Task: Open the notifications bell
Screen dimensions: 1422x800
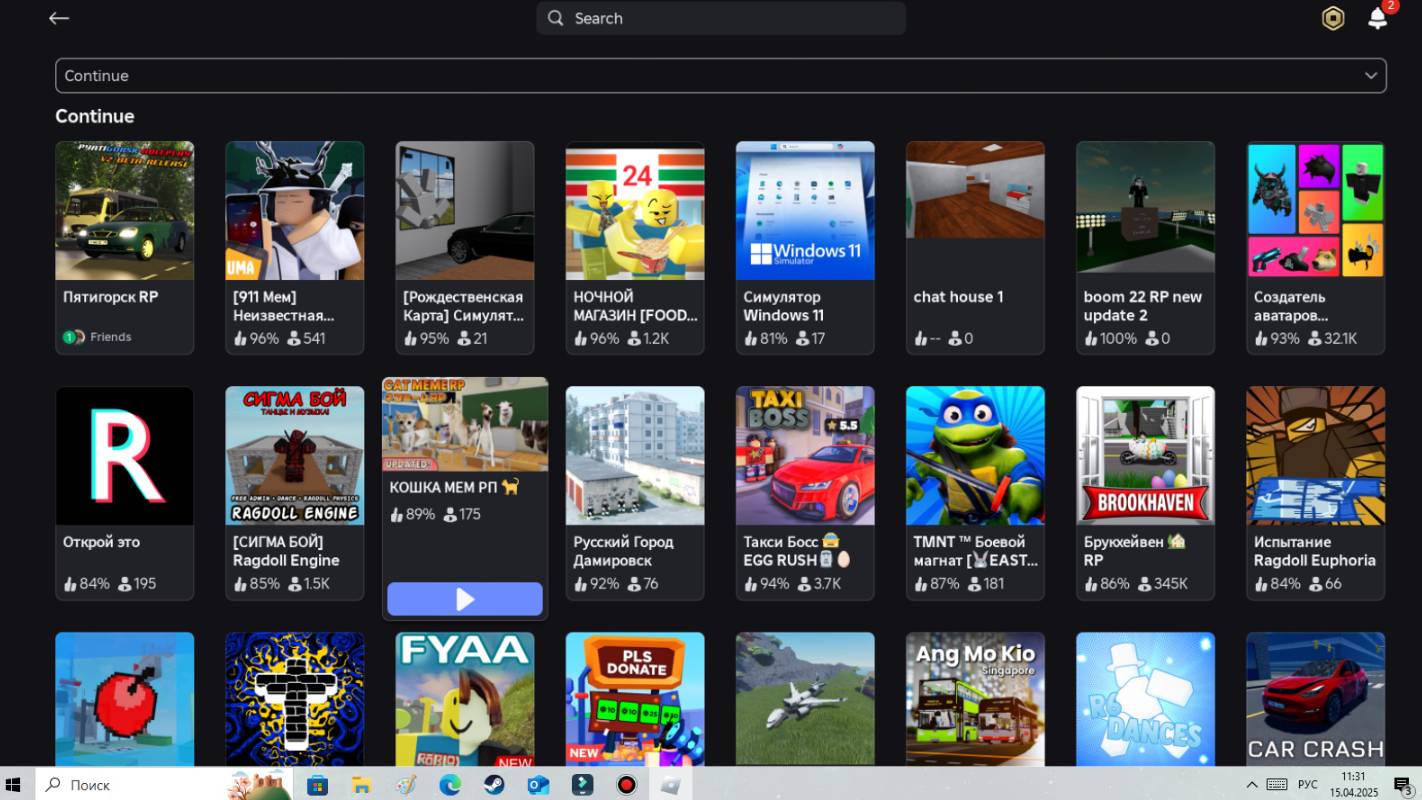Action: pyautogui.click(x=1378, y=18)
